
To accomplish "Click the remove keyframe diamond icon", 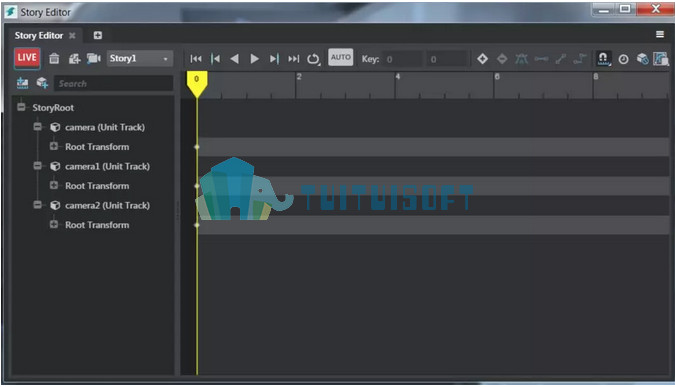I will 502,59.
